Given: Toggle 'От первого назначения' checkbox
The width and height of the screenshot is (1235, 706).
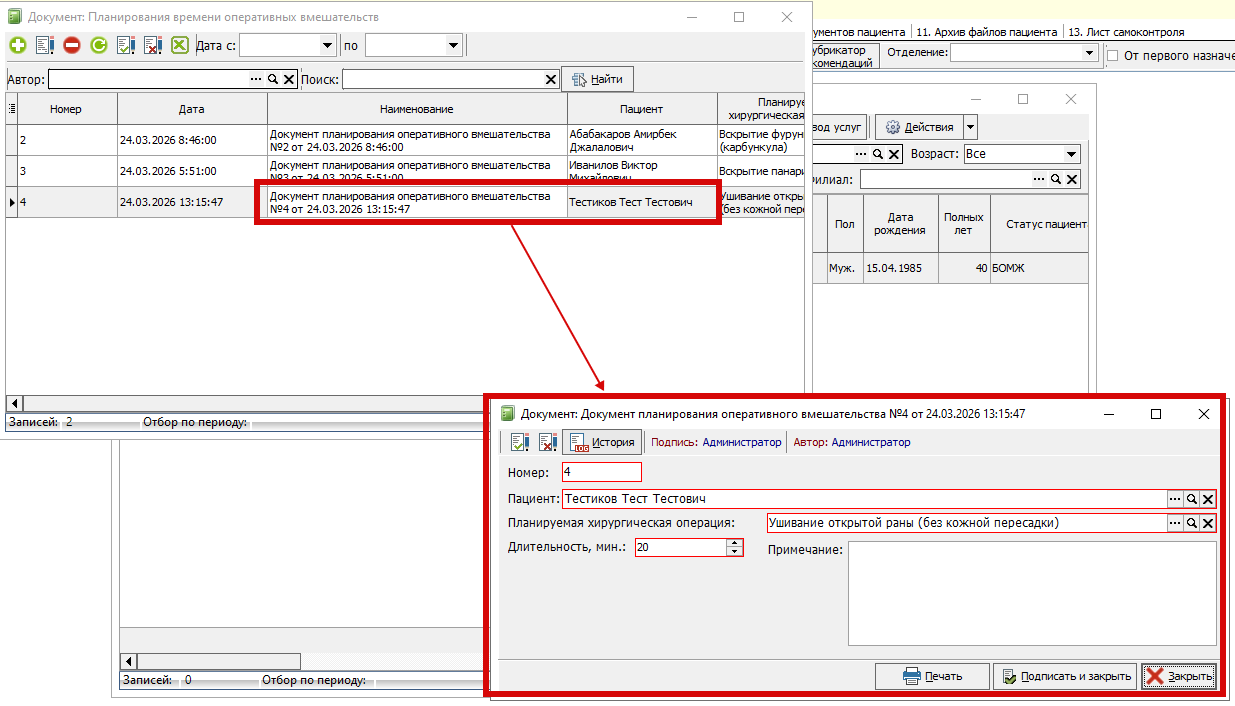Looking at the screenshot, I should click(1112, 56).
